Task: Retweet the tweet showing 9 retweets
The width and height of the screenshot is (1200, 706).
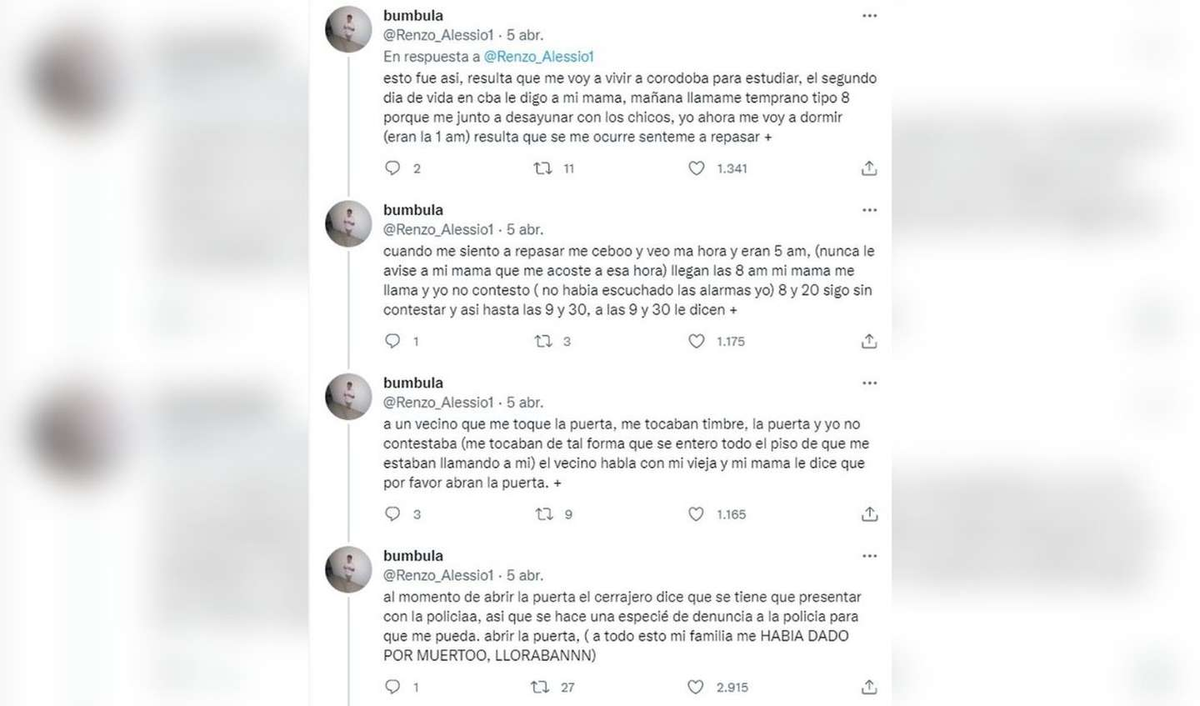Action: click(543, 514)
